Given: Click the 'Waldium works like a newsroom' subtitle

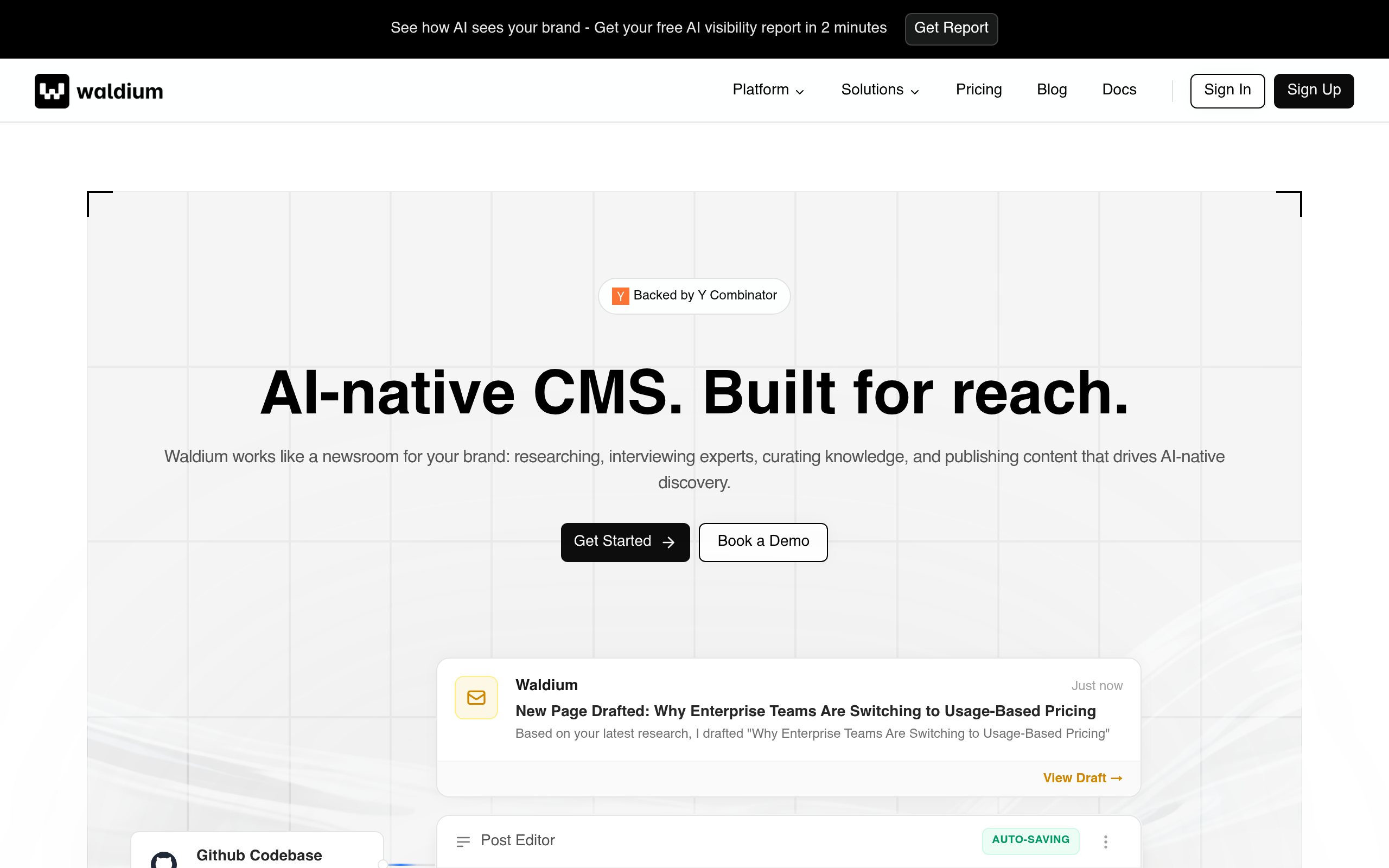Looking at the screenshot, I should click(694, 470).
